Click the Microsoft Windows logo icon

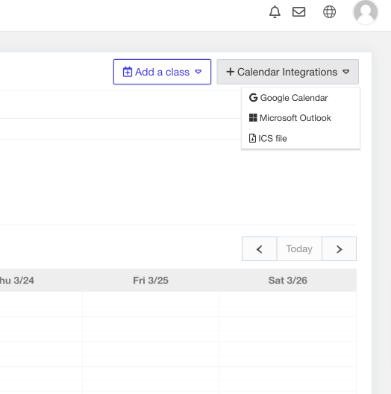point(253,118)
